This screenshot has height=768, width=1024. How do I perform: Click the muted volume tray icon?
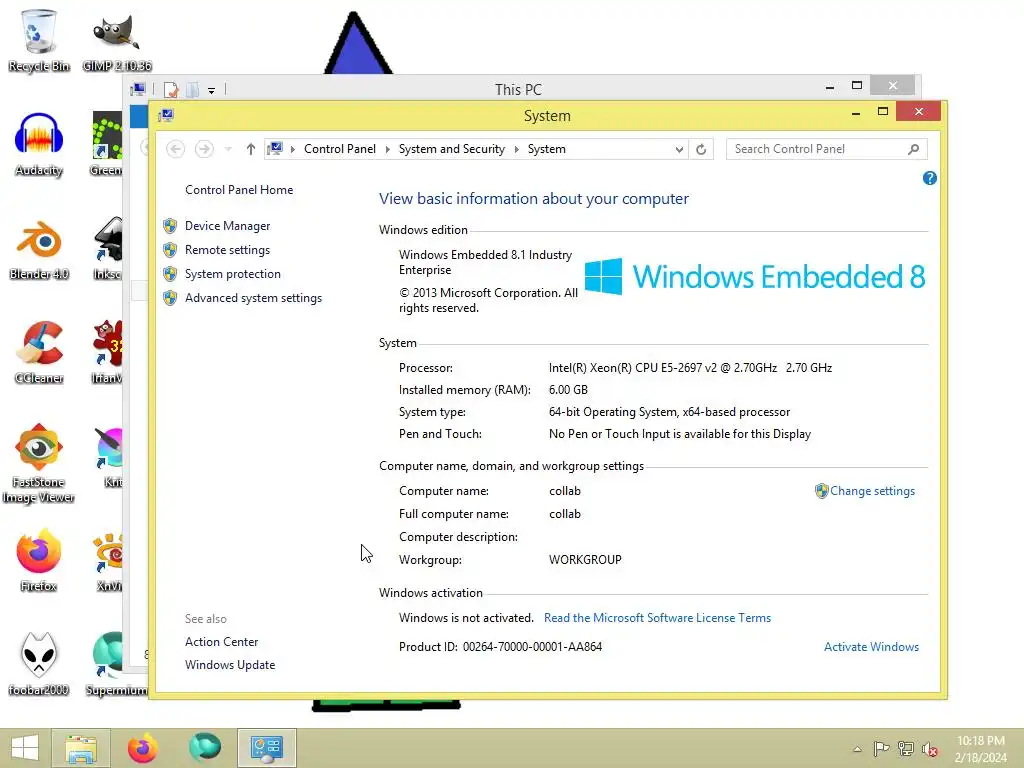[930, 749]
